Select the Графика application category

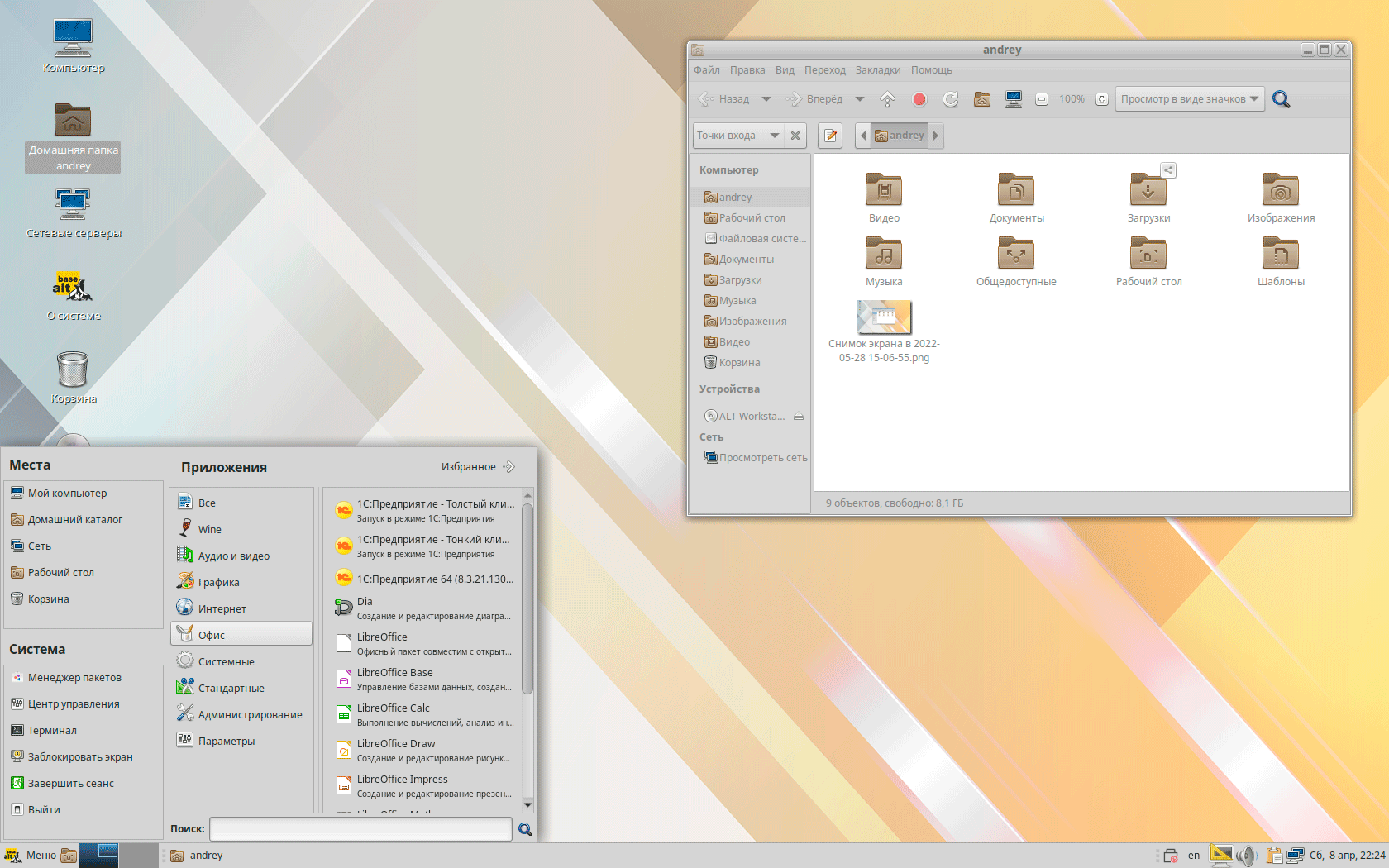[219, 582]
